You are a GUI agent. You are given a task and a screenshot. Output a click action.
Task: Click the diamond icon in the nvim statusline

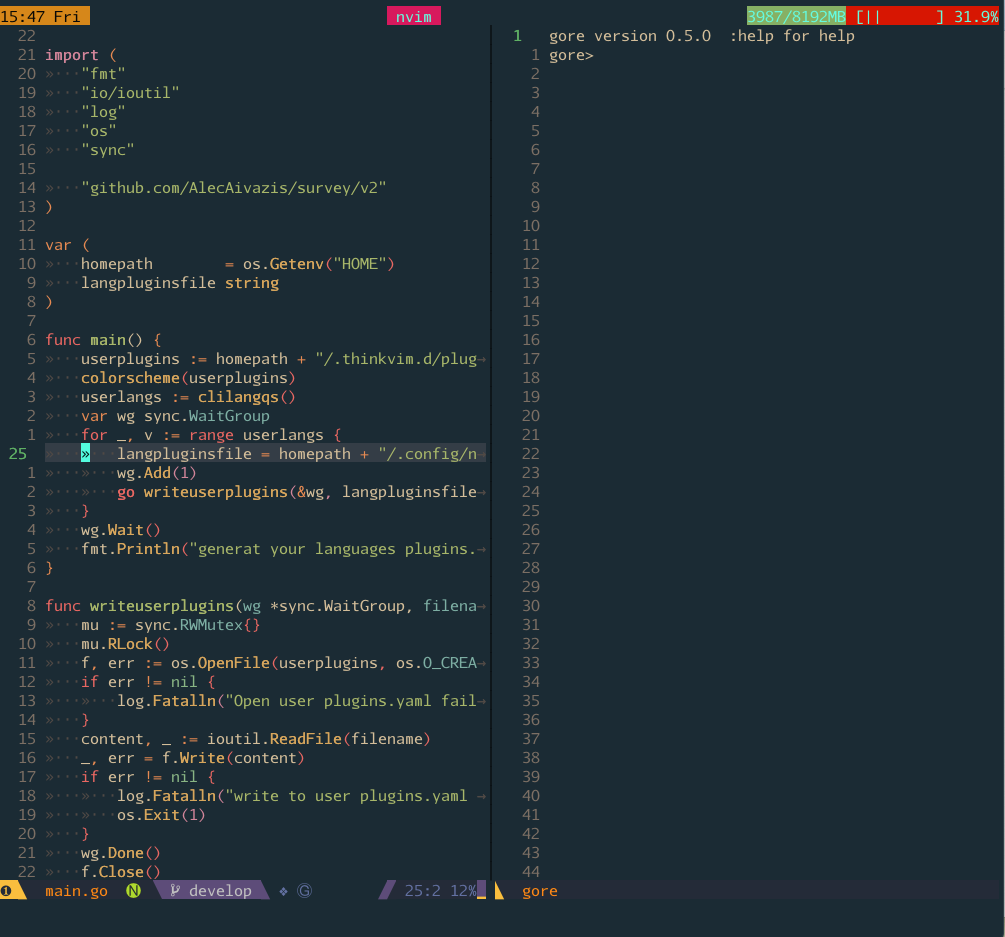[283, 890]
